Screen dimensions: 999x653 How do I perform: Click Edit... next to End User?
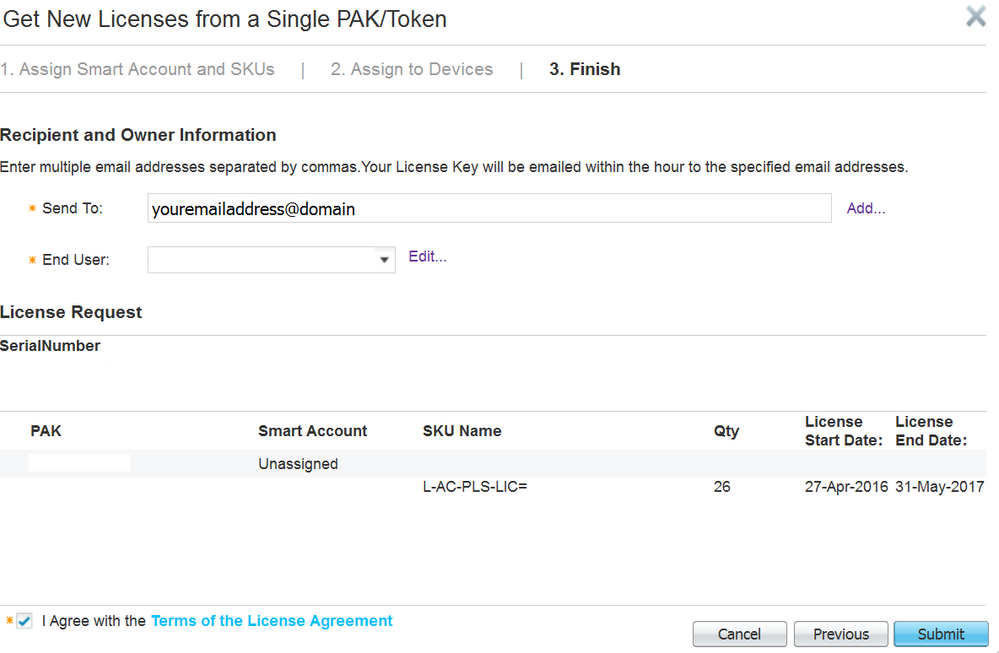[428, 257]
